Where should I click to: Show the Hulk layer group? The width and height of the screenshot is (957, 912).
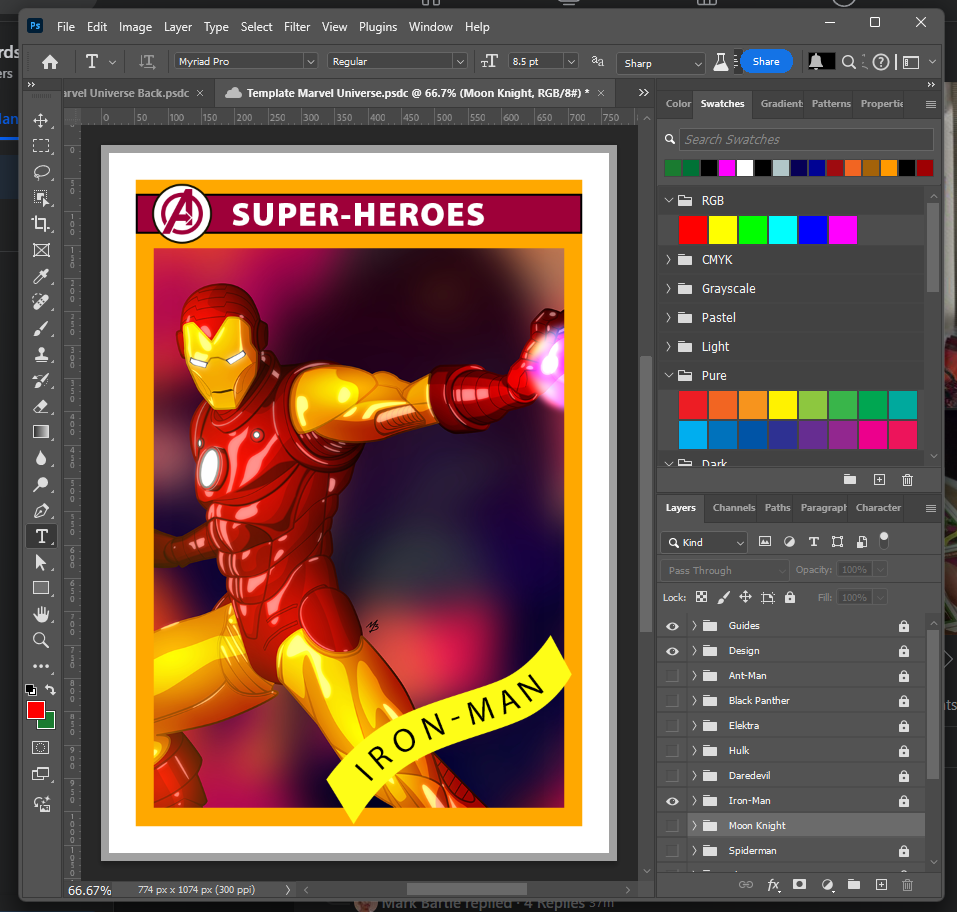672,751
